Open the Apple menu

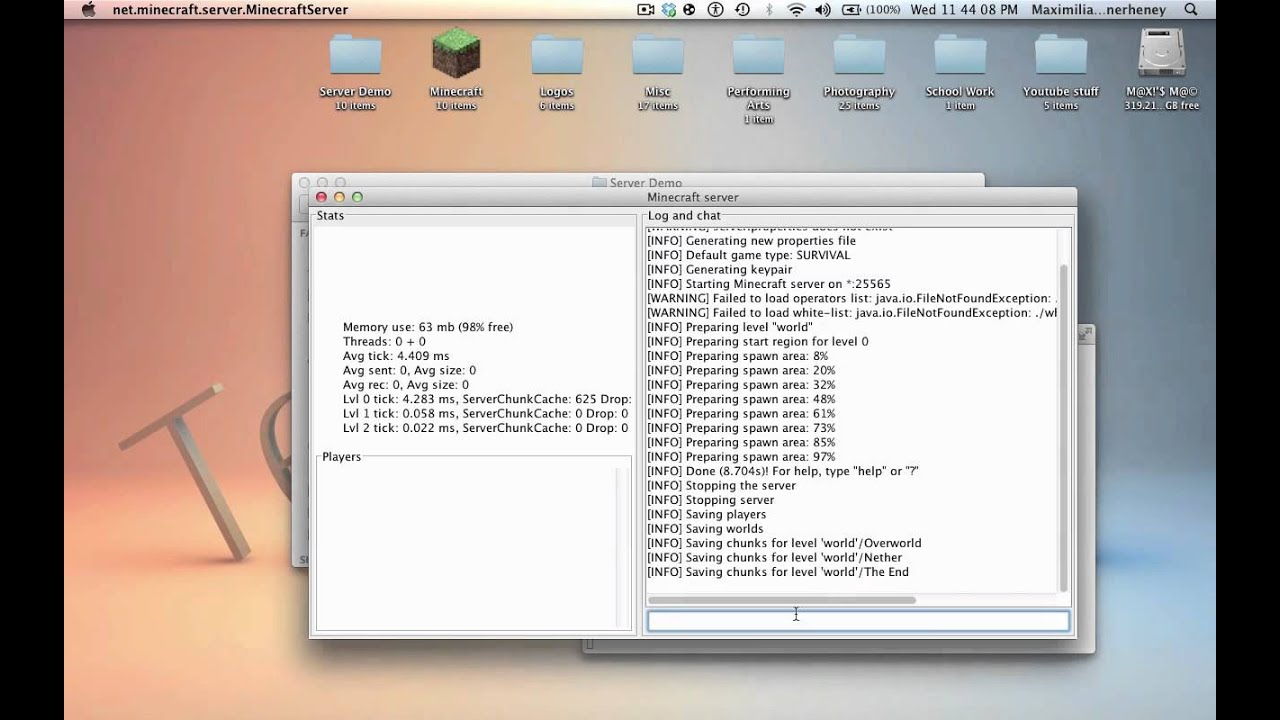coord(88,10)
